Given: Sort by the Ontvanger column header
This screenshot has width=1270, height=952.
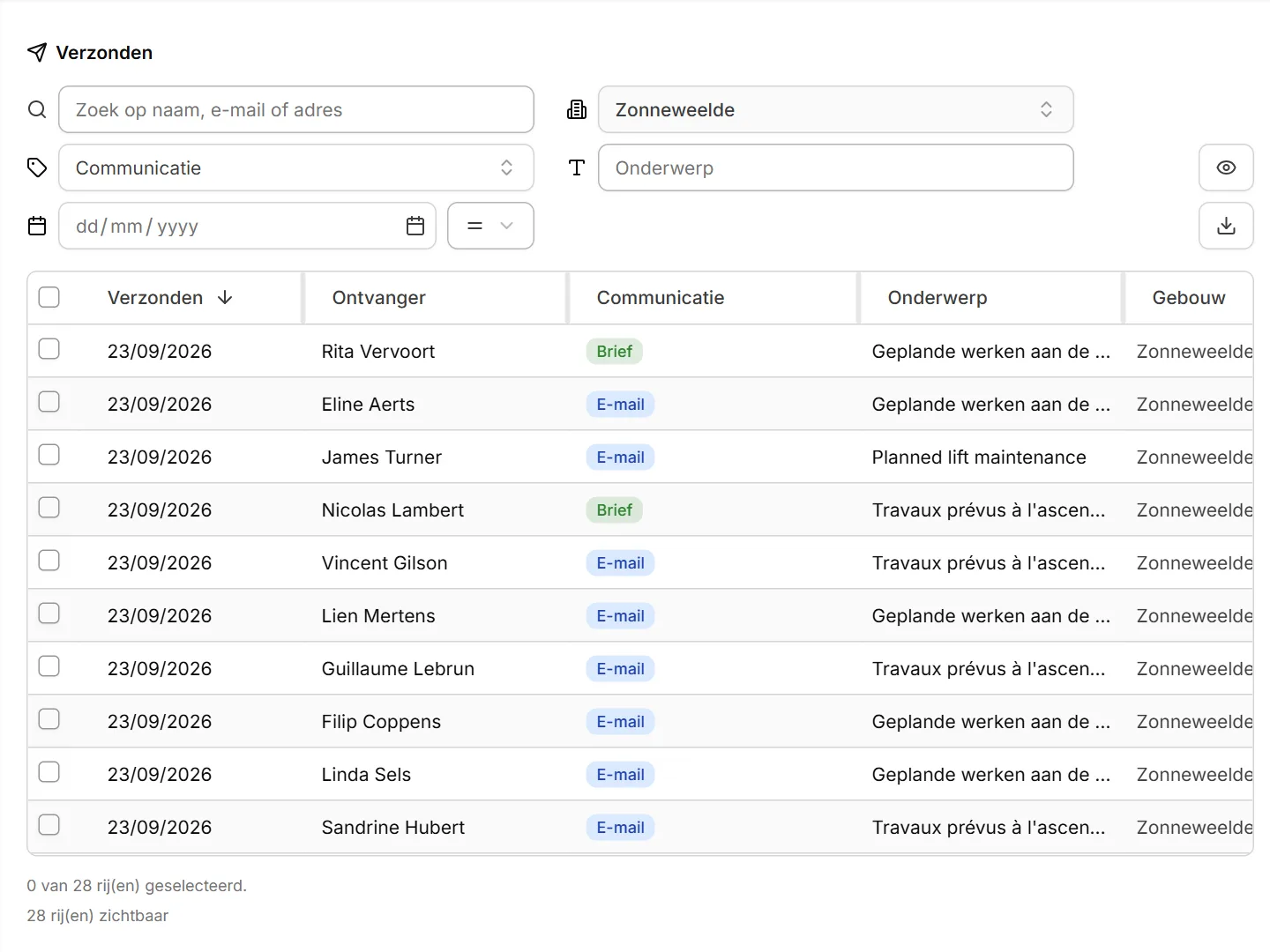Looking at the screenshot, I should [x=378, y=298].
